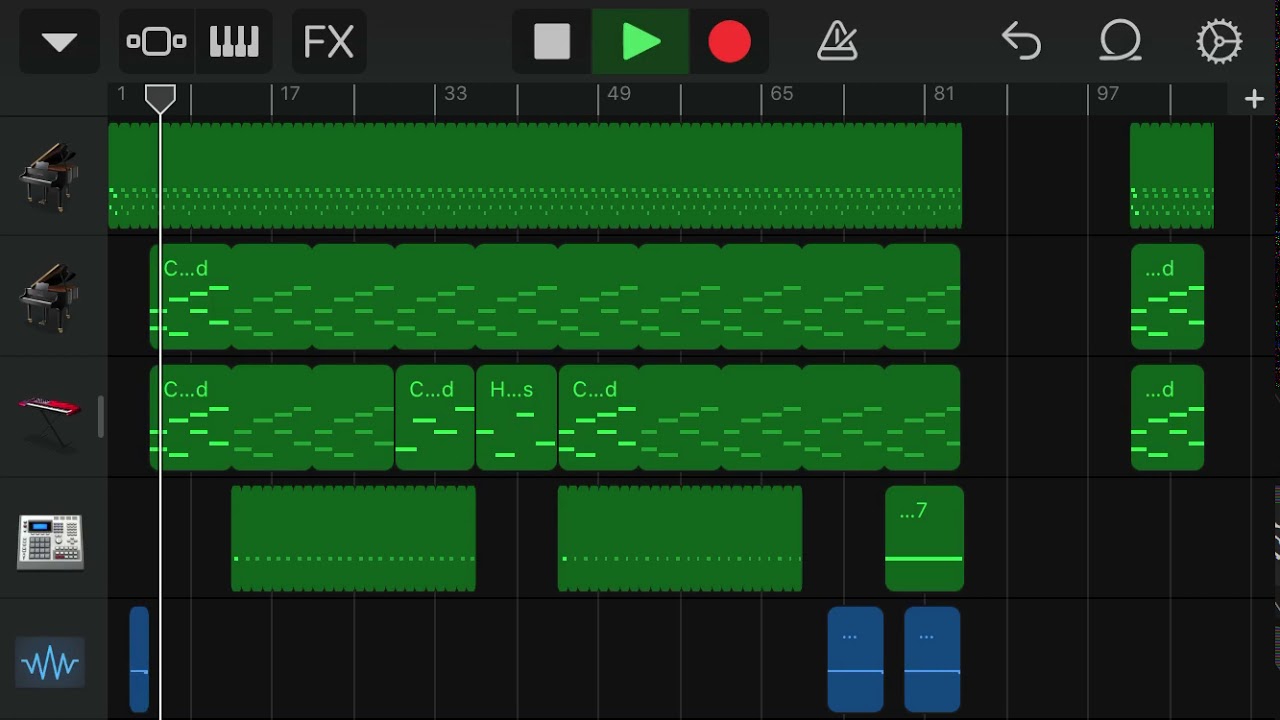Click the playhead handle on the ruler
Viewport: 1280px width, 720px height.
coord(160,98)
